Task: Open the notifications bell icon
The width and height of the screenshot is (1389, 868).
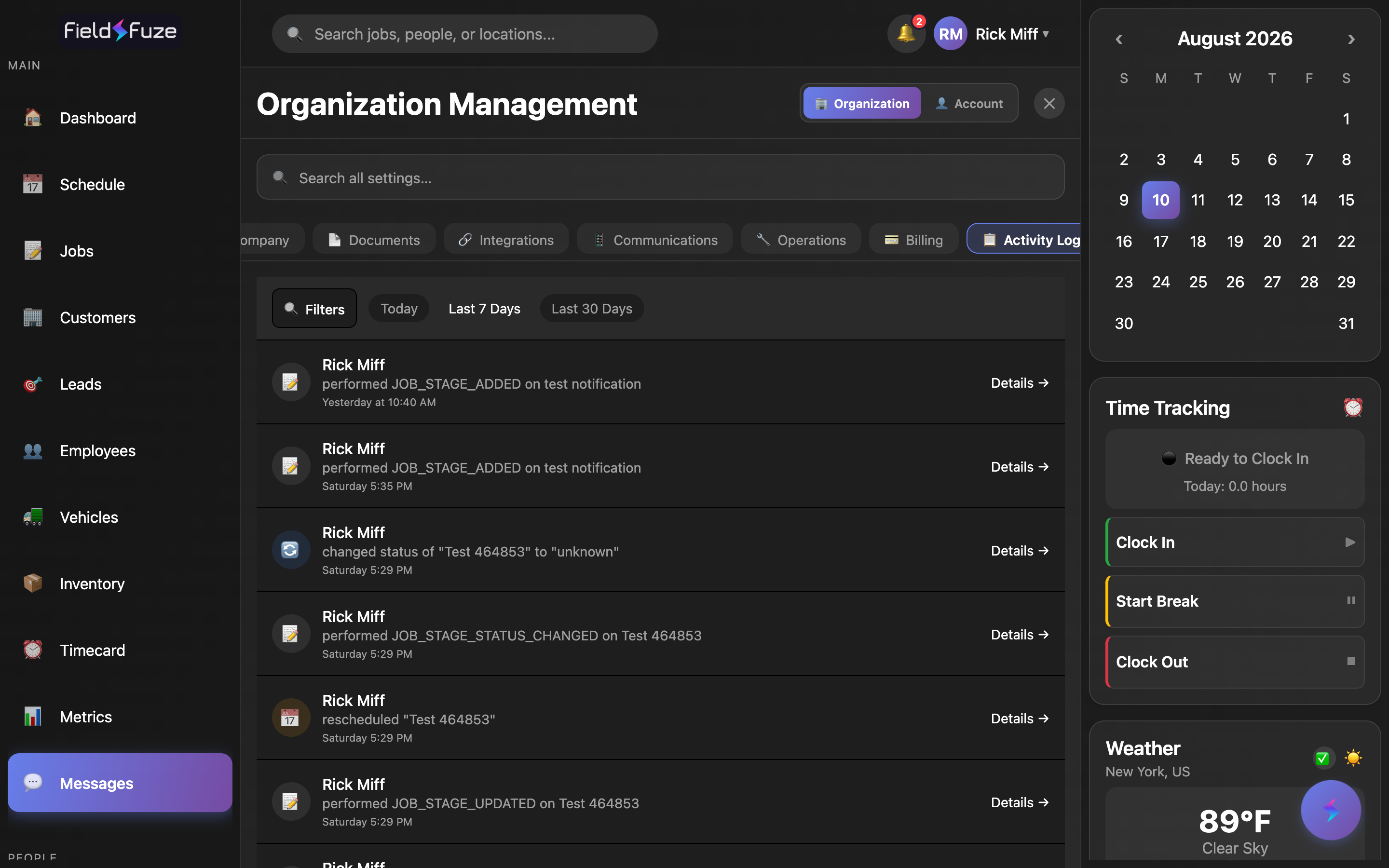Action: 906,34
